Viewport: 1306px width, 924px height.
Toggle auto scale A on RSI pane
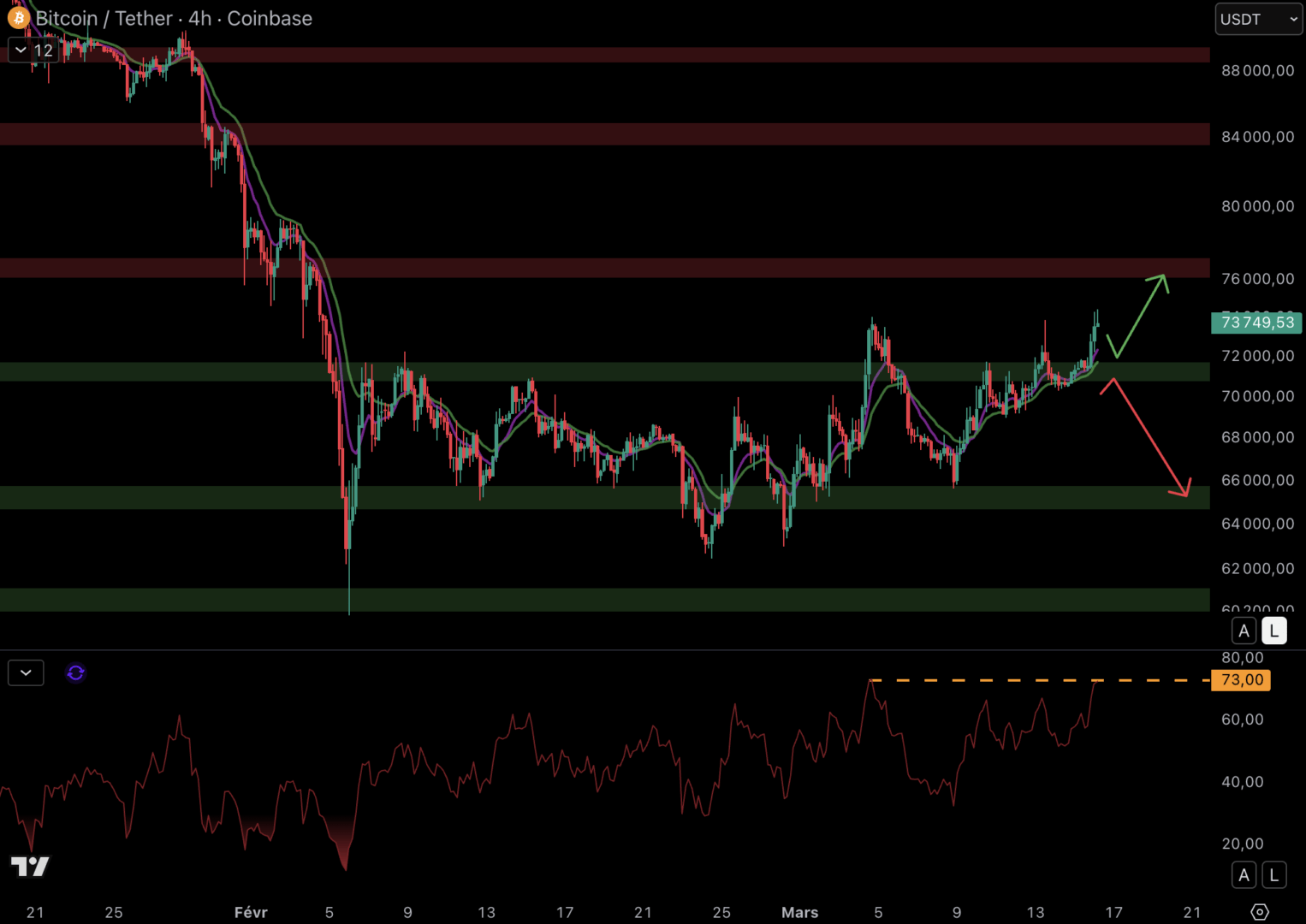click(x=1244, y=875)
